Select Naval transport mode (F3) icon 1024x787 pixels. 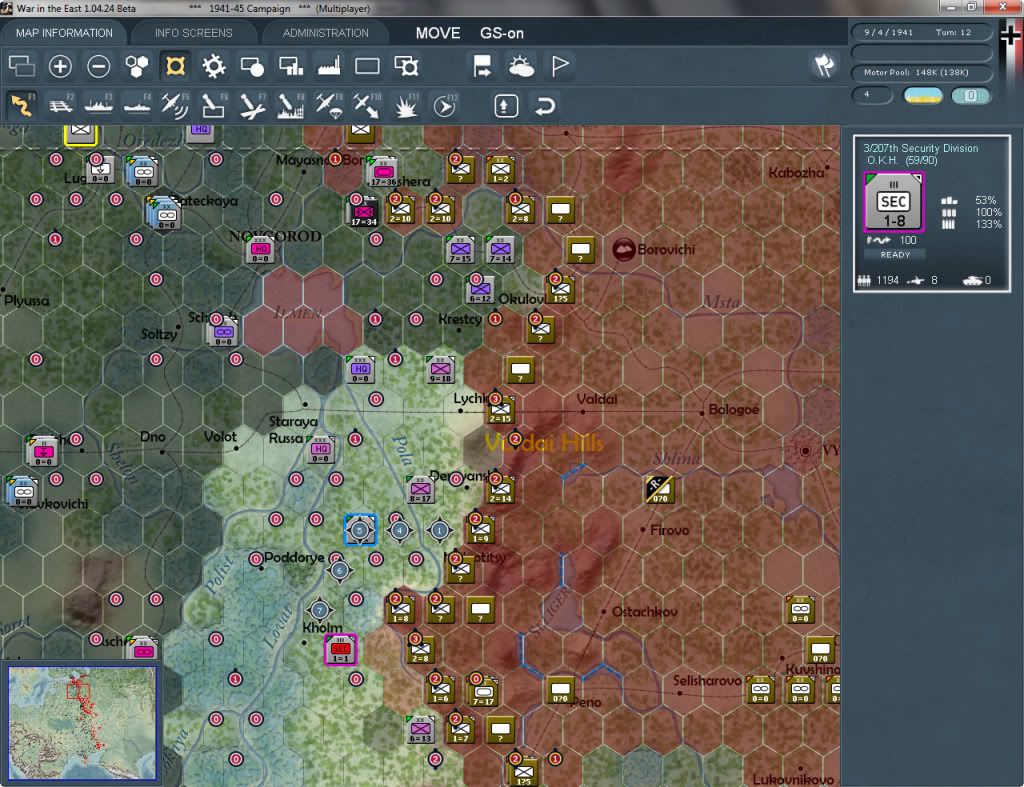coord(99,105)
